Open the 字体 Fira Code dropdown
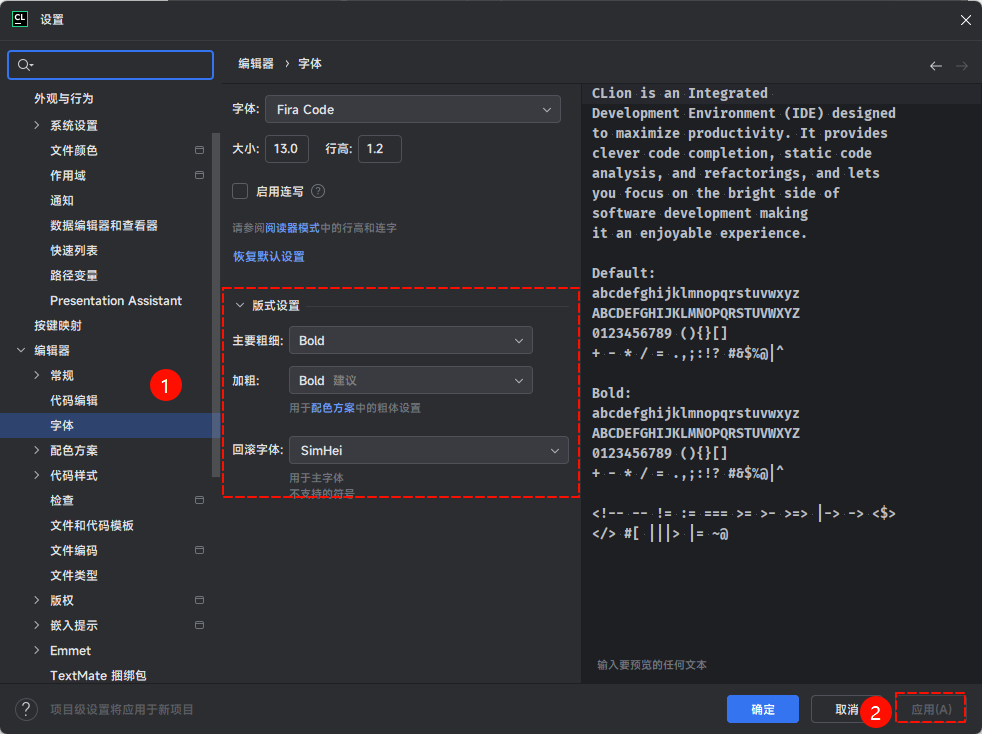 pyautogui.click(x=412, y=109)
